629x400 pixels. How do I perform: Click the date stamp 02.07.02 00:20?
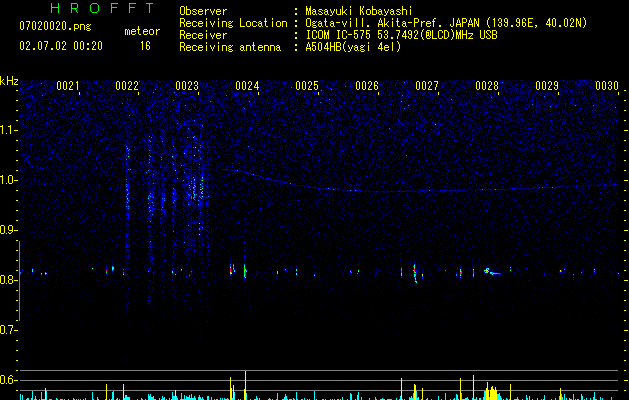[61, 46]
